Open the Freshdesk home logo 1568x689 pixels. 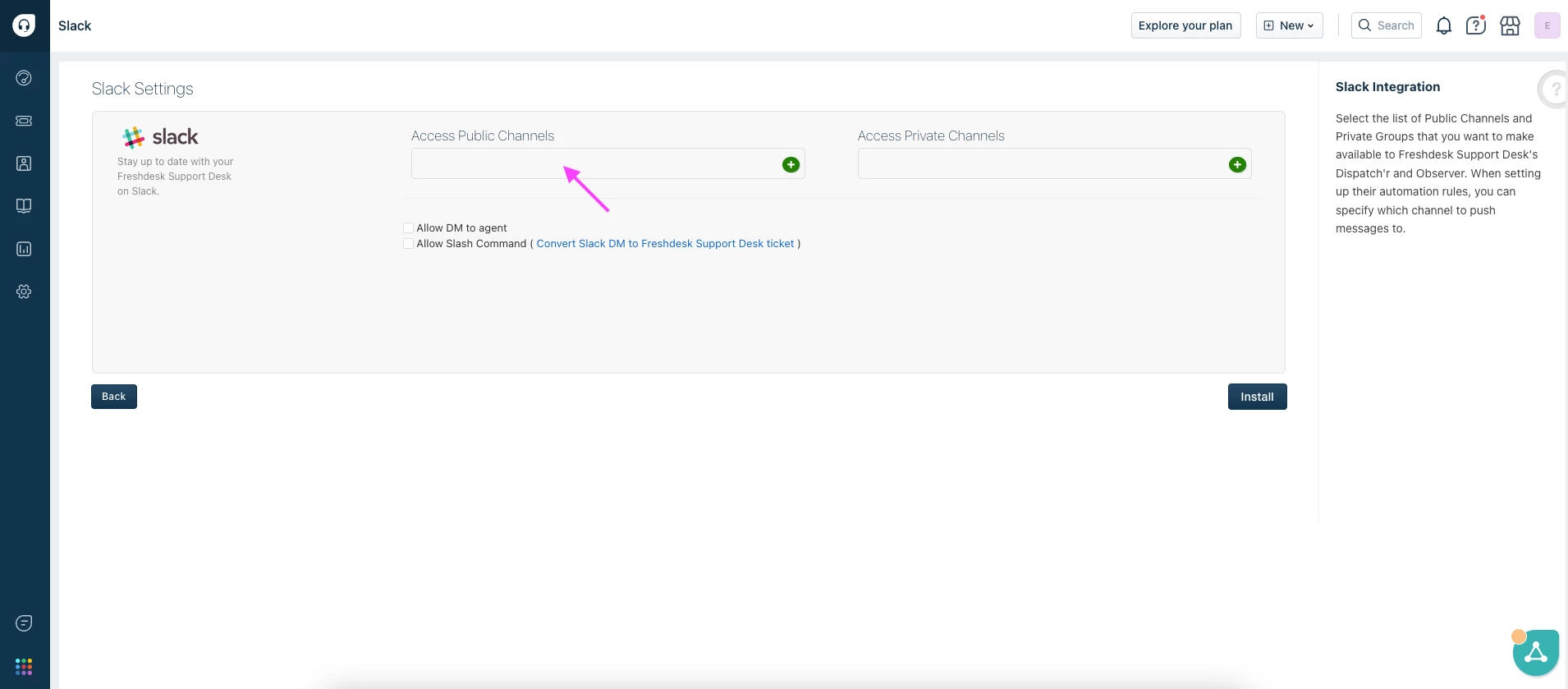coord(24,25)
